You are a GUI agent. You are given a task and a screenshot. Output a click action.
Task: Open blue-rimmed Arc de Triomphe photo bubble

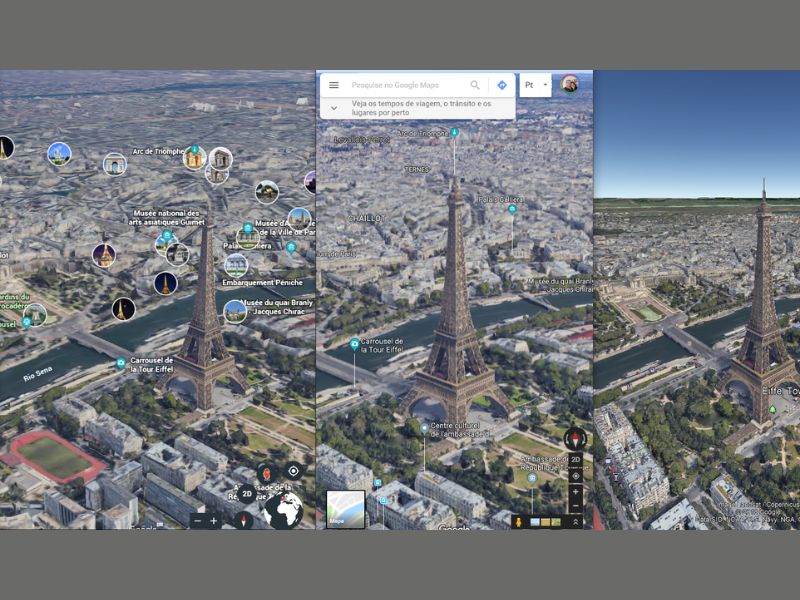(x=115, y=164)
